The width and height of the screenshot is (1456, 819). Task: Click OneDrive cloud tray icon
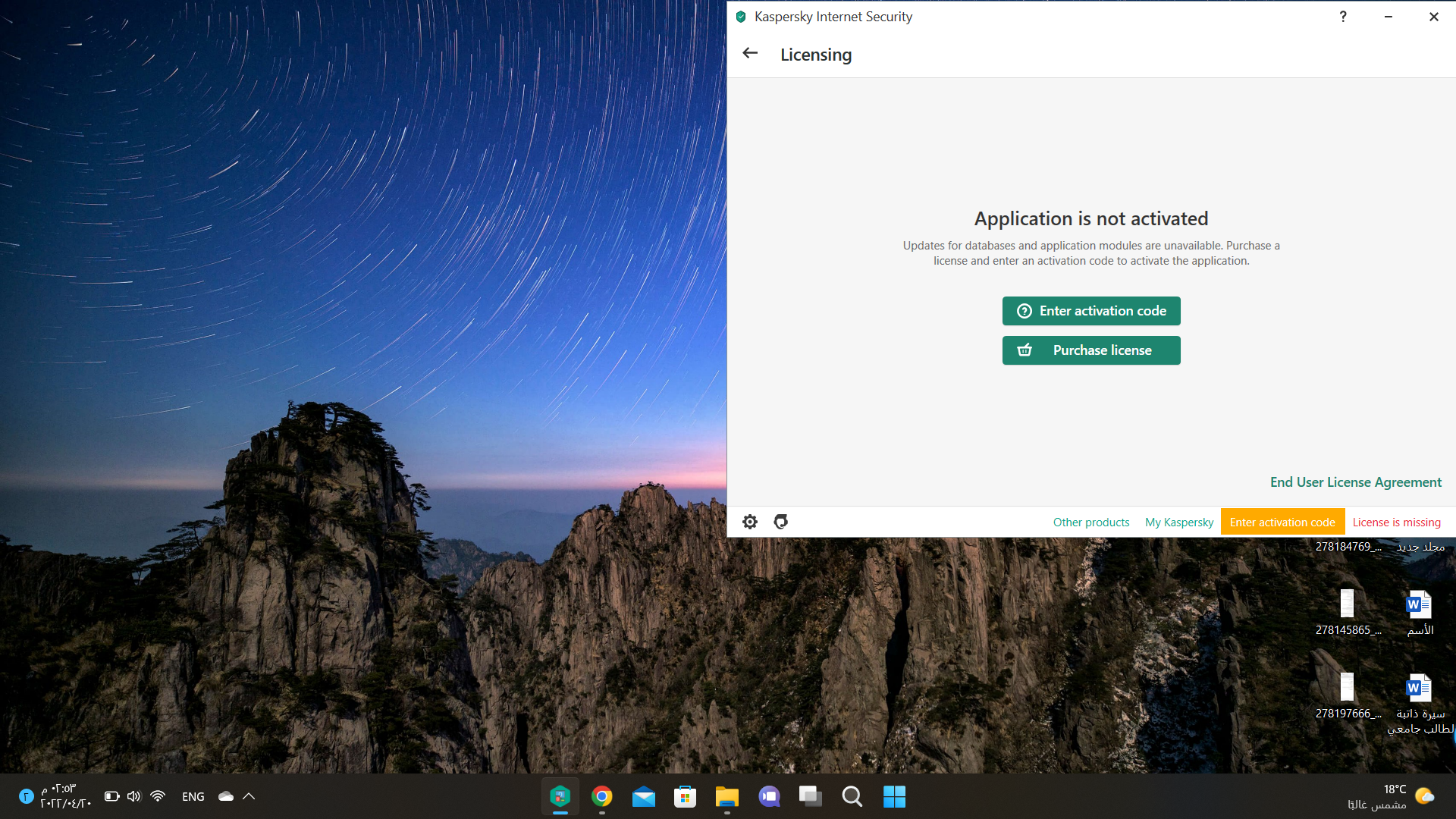click(x=226, y=796)
